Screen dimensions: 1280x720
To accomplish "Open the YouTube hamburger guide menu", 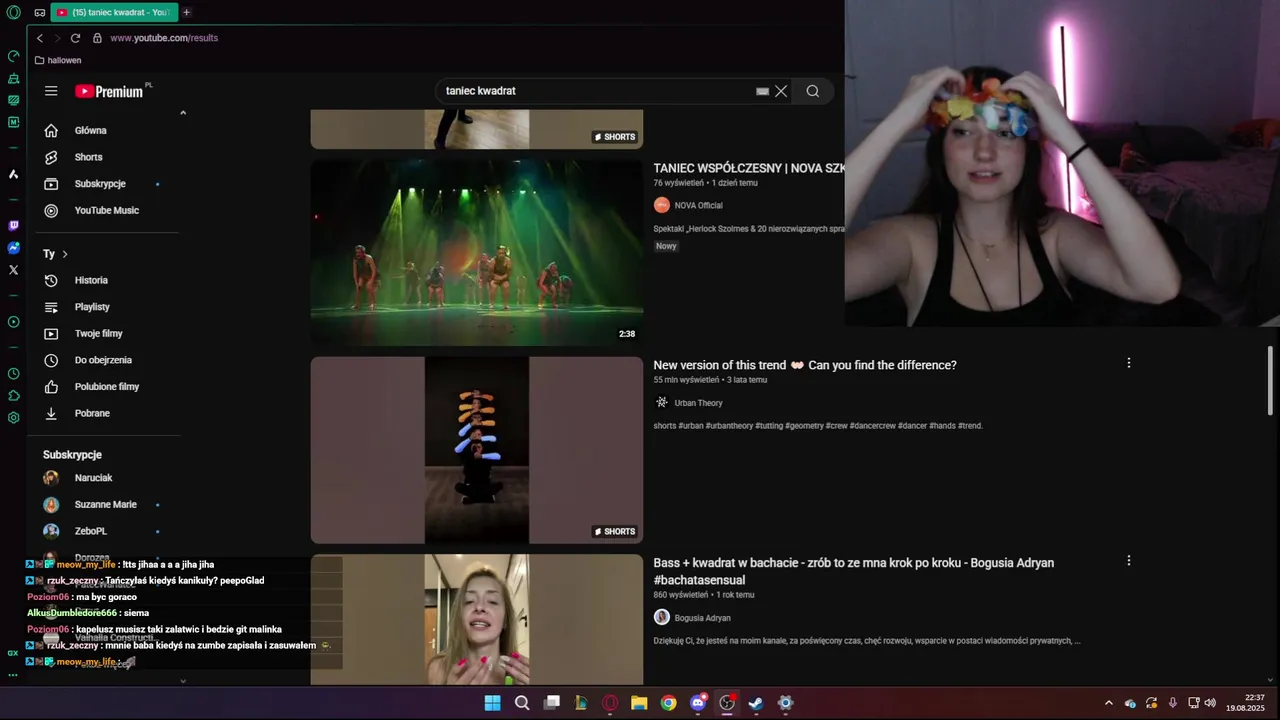I will click(x=51, y=91).
